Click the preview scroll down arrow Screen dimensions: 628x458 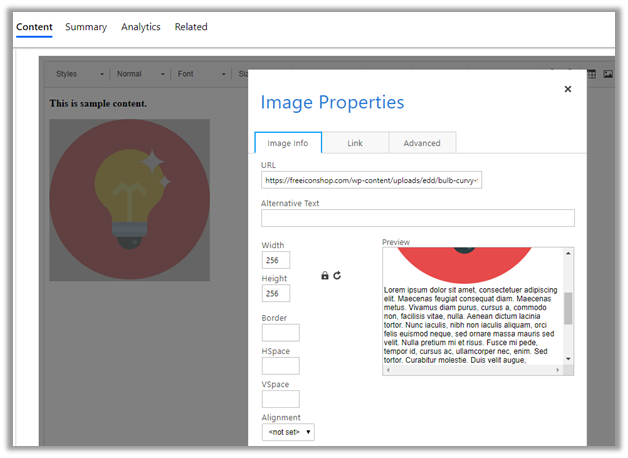point(568,358)
